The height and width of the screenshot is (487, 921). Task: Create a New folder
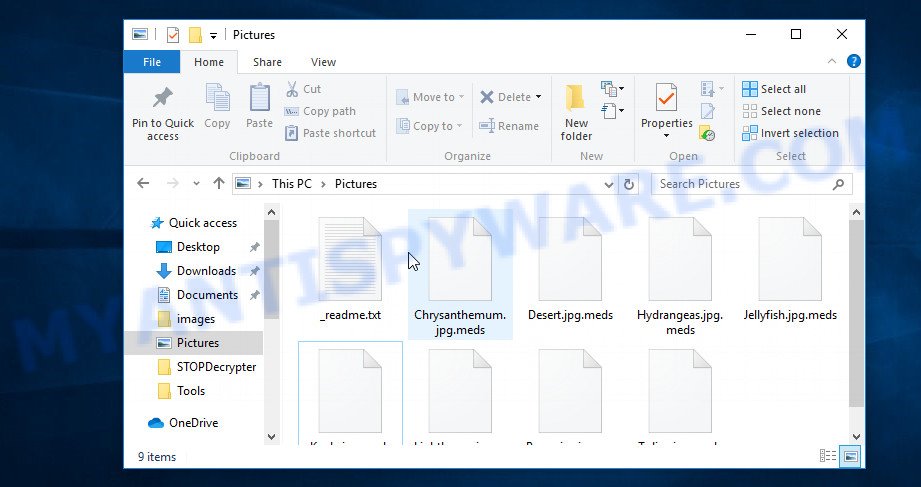[x=576, y=113]
